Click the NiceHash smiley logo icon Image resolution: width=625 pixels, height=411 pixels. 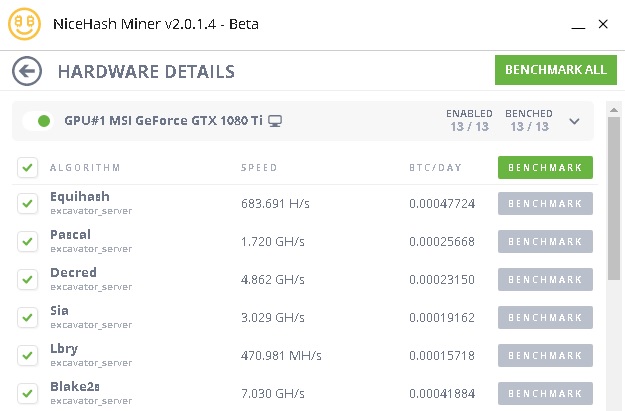(x=24, y=24)
